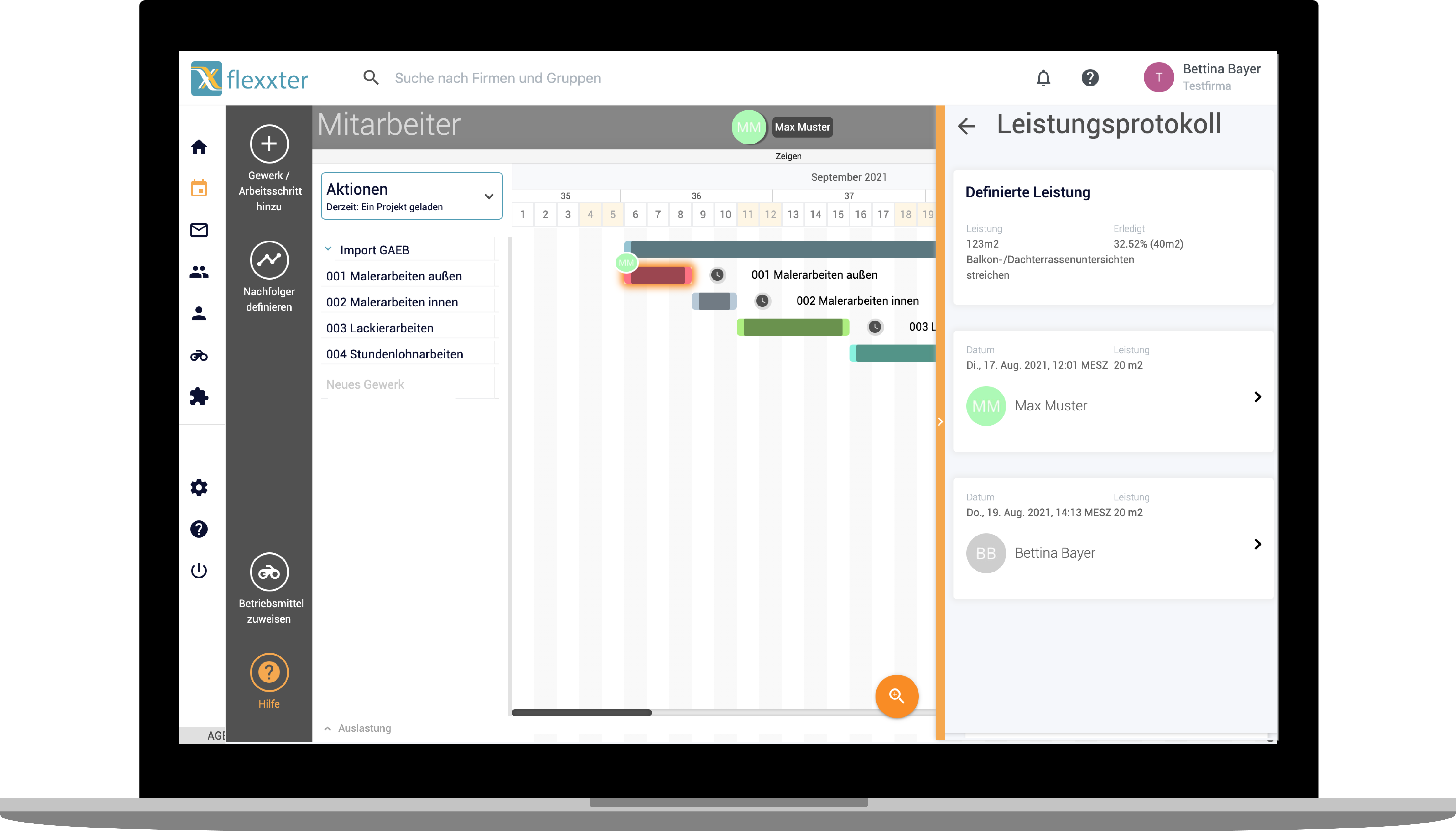This screenshot has width=1456, height=831.
Task: Open notifications bell icon
Action: pos(1043,78)
